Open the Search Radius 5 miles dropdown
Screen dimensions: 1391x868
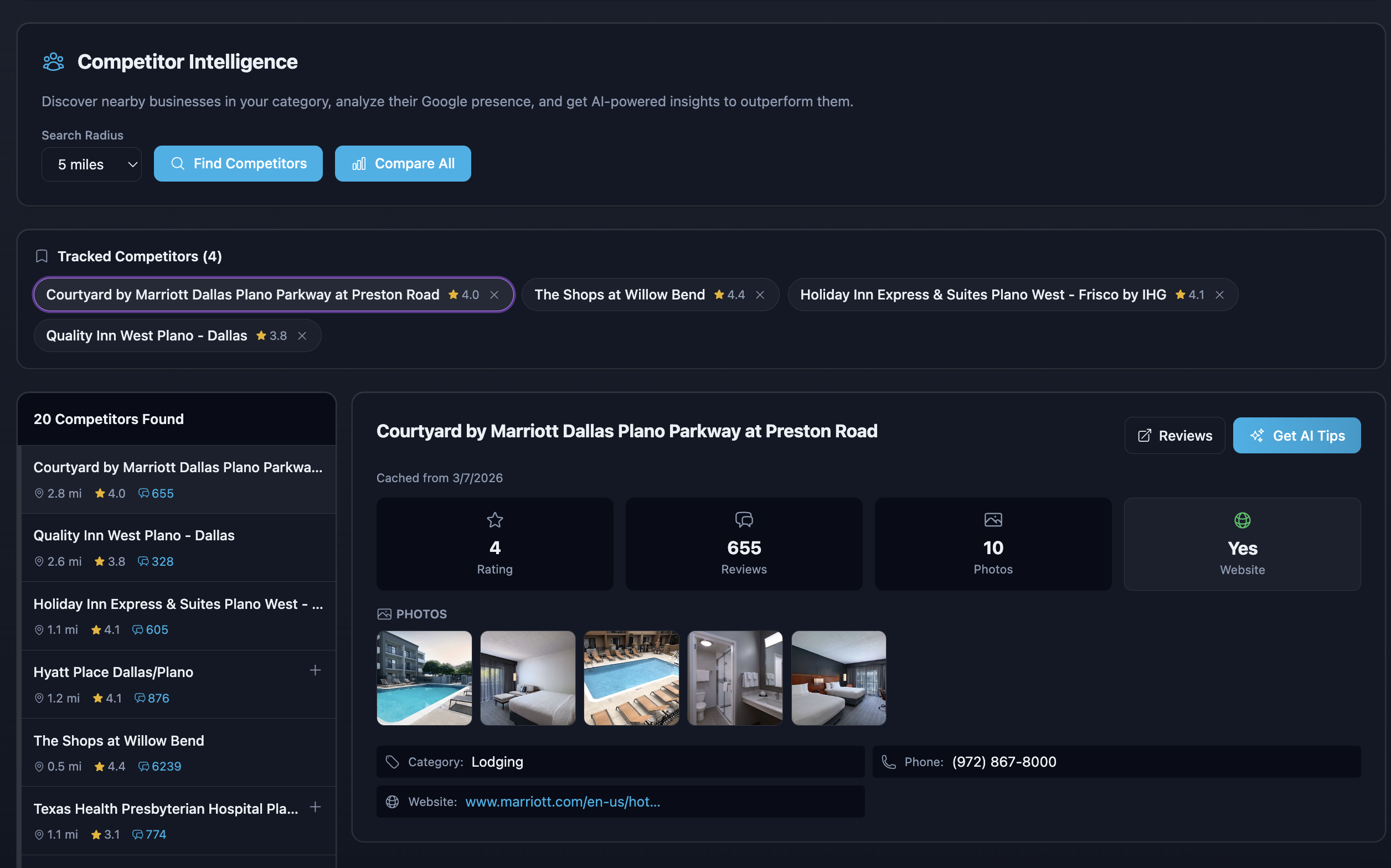[91, 164]
